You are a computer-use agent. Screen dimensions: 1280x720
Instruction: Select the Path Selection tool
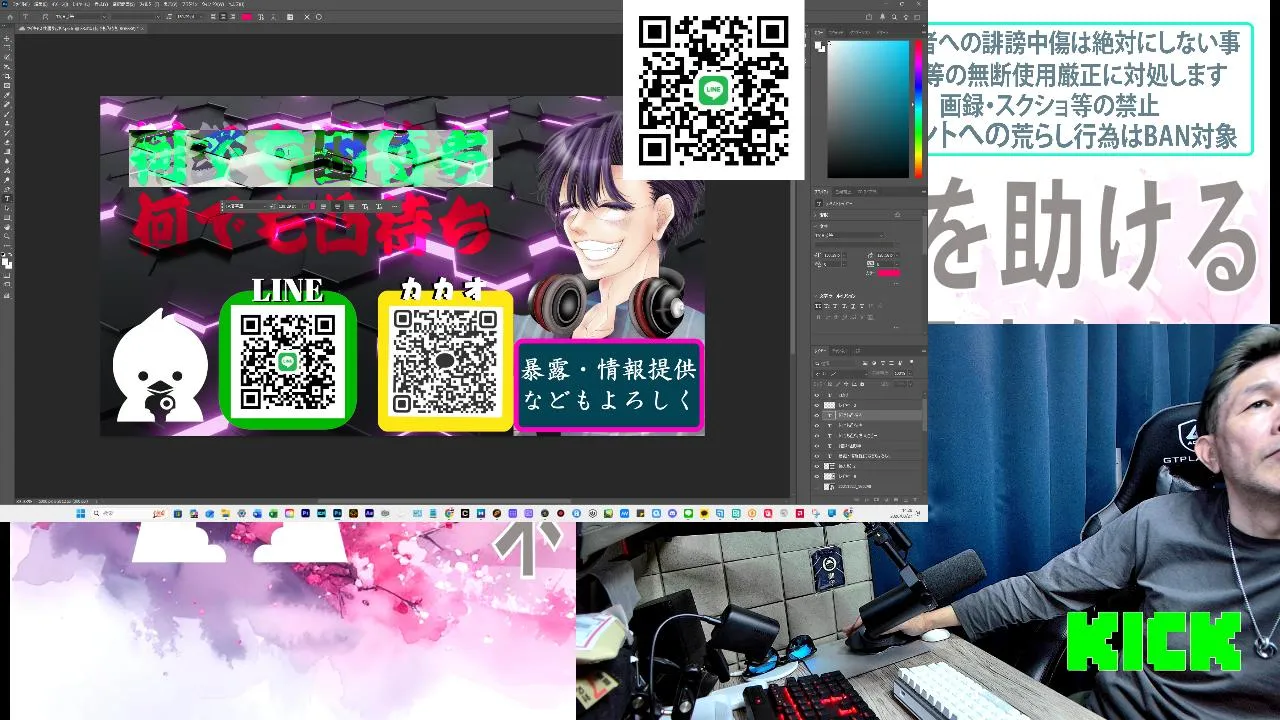(9, 208)
